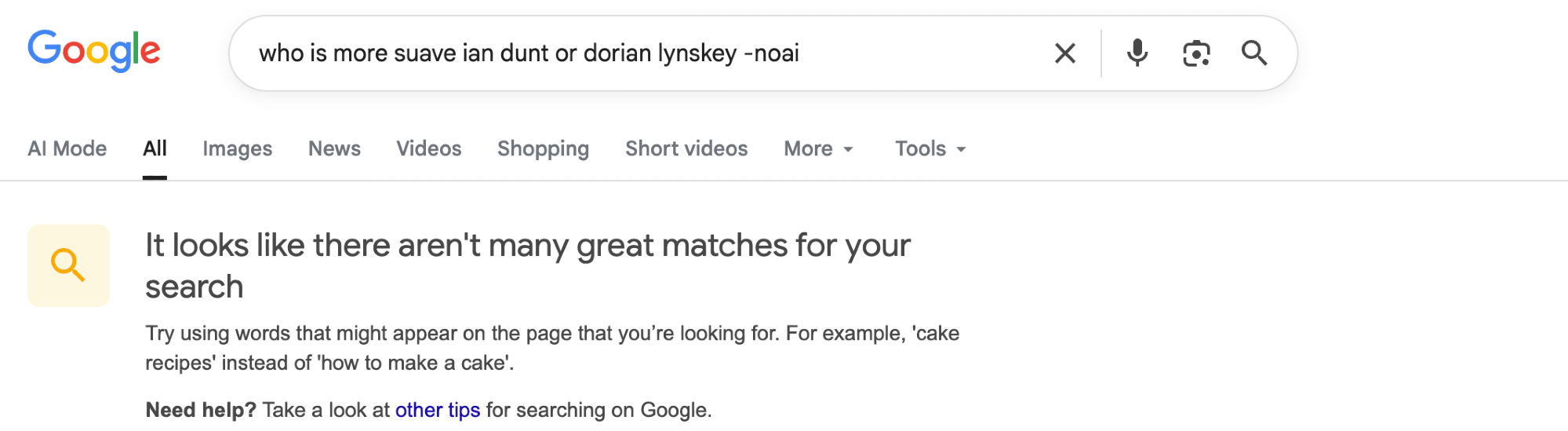Start voice search with microphone

tap(1137, 53)
